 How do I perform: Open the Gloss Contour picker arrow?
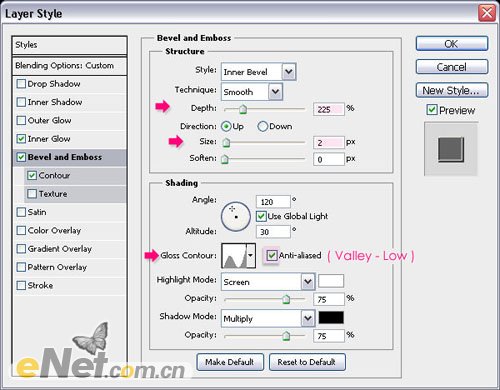click(251, 256)
